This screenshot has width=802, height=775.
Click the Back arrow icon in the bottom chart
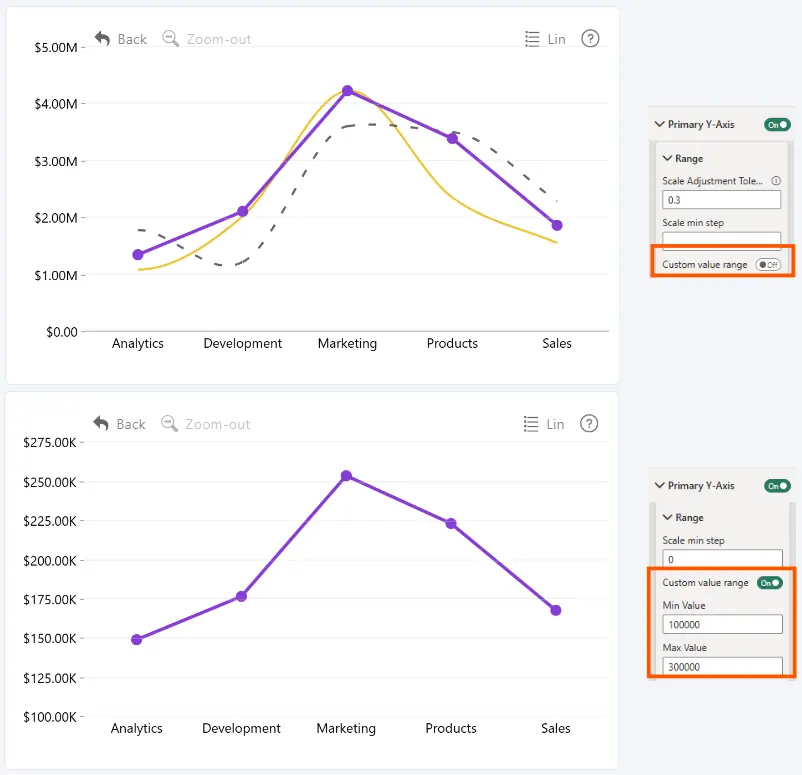[x=101, y=424]
